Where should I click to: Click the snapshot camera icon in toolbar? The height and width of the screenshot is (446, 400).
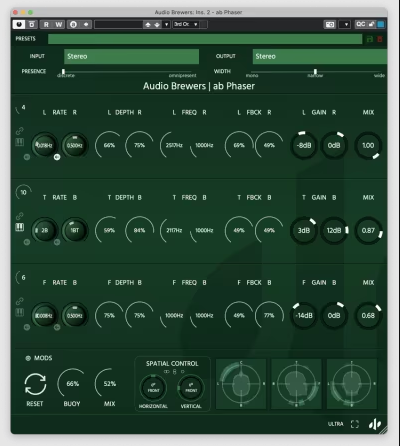pyautogui.click(x=330, y=24)
